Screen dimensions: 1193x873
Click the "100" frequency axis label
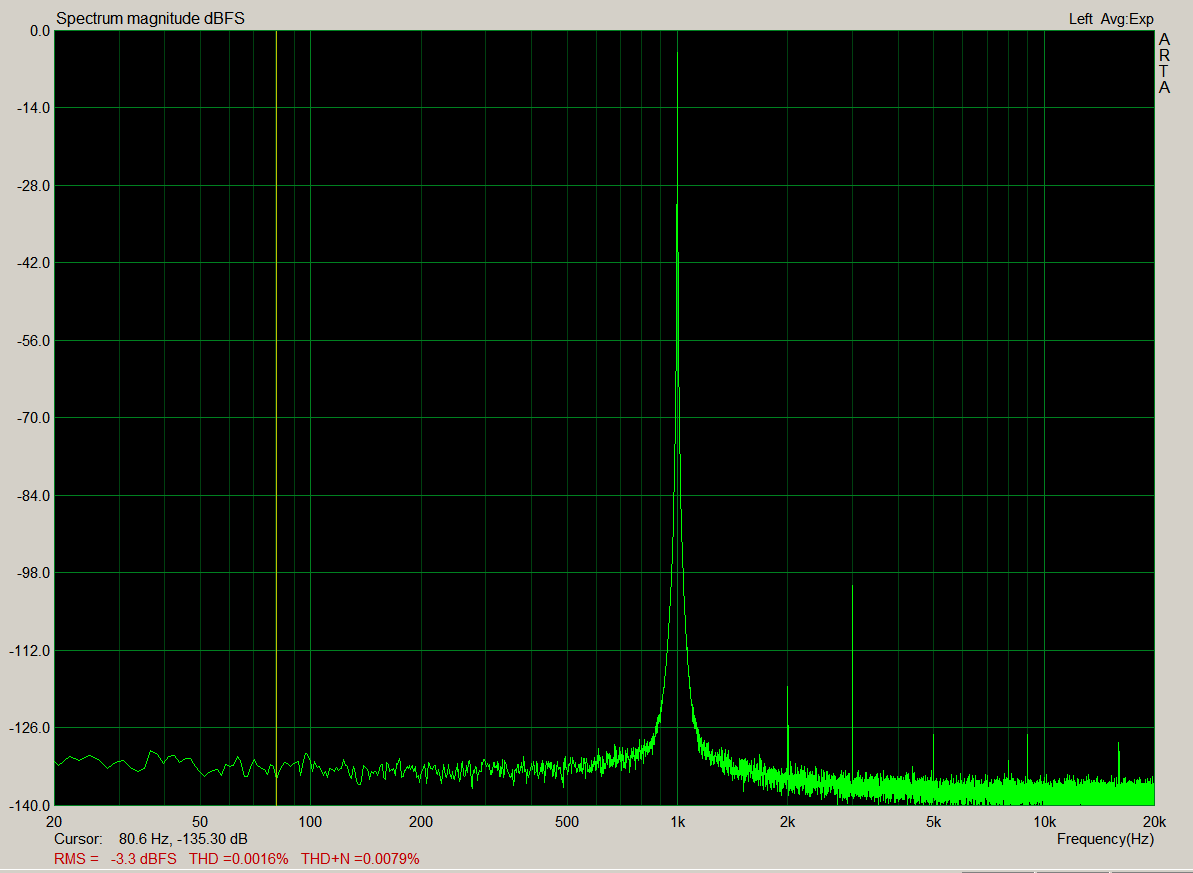point(310,822)
